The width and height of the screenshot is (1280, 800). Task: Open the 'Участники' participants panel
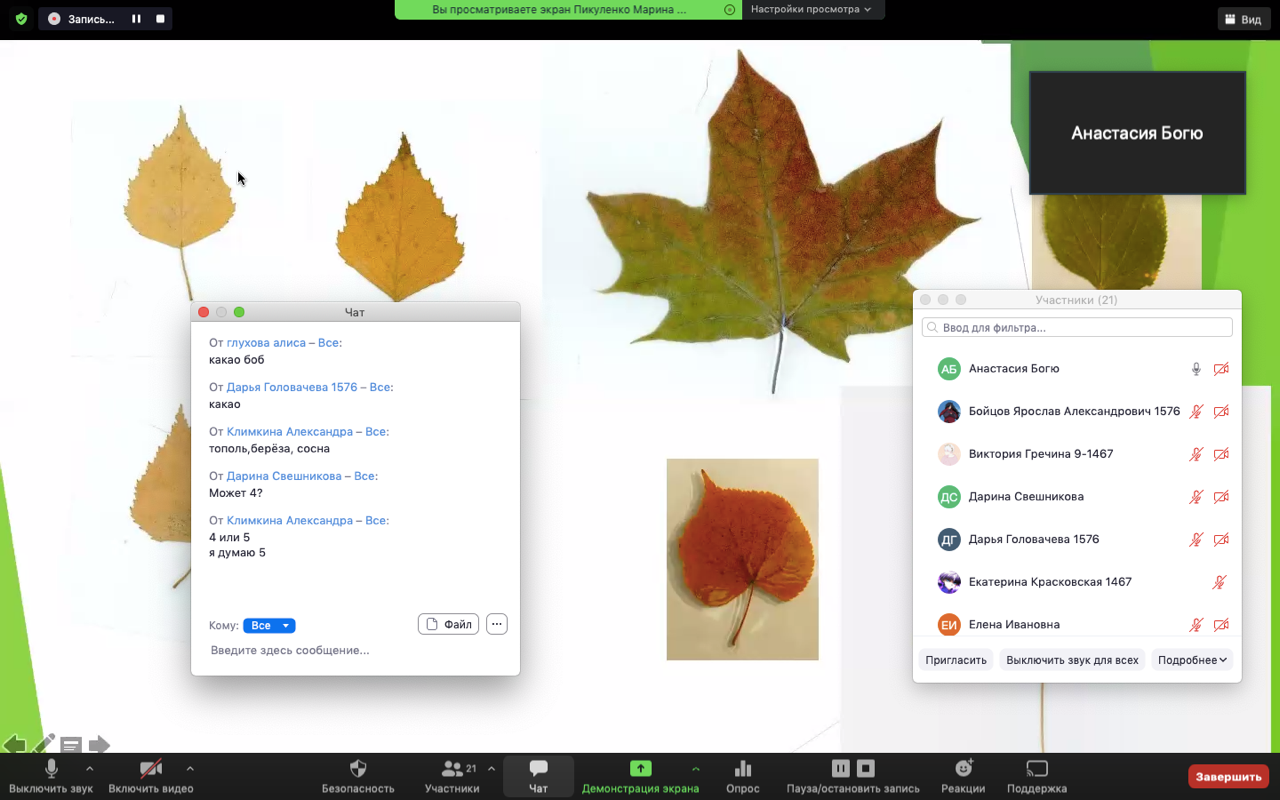point(451,775)
